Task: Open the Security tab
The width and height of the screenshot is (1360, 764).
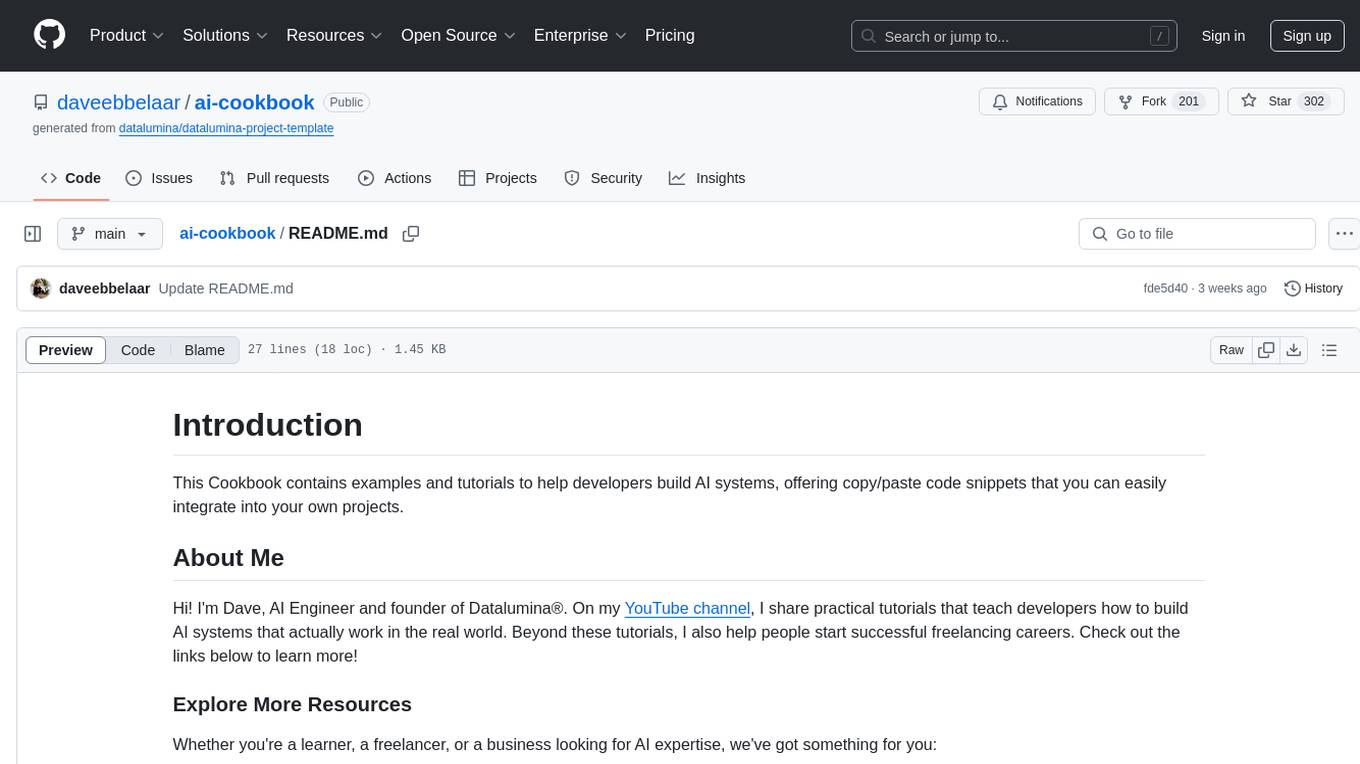Action: click(x=603, y=178)
